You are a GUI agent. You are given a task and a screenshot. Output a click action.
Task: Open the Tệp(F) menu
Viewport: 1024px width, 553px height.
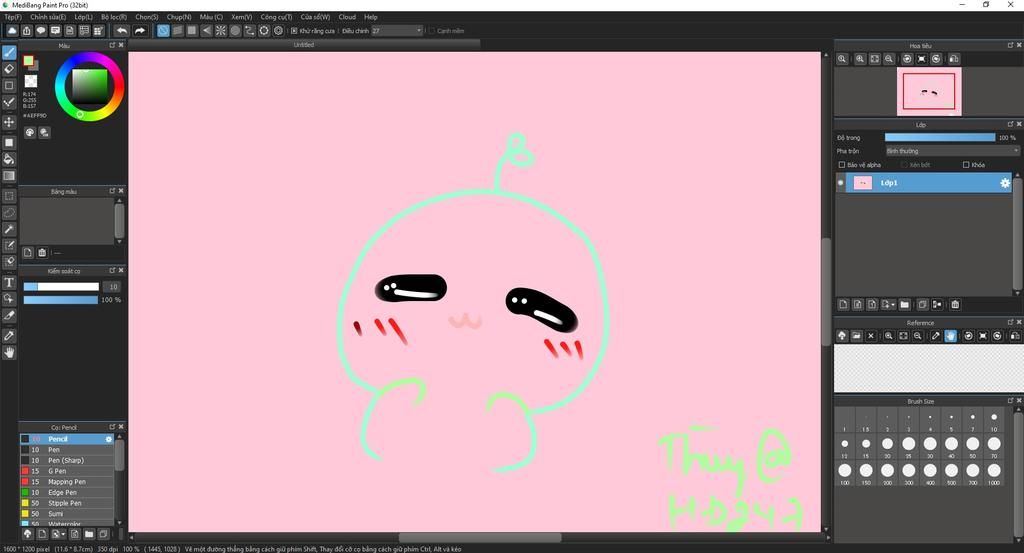click(12, 17)
